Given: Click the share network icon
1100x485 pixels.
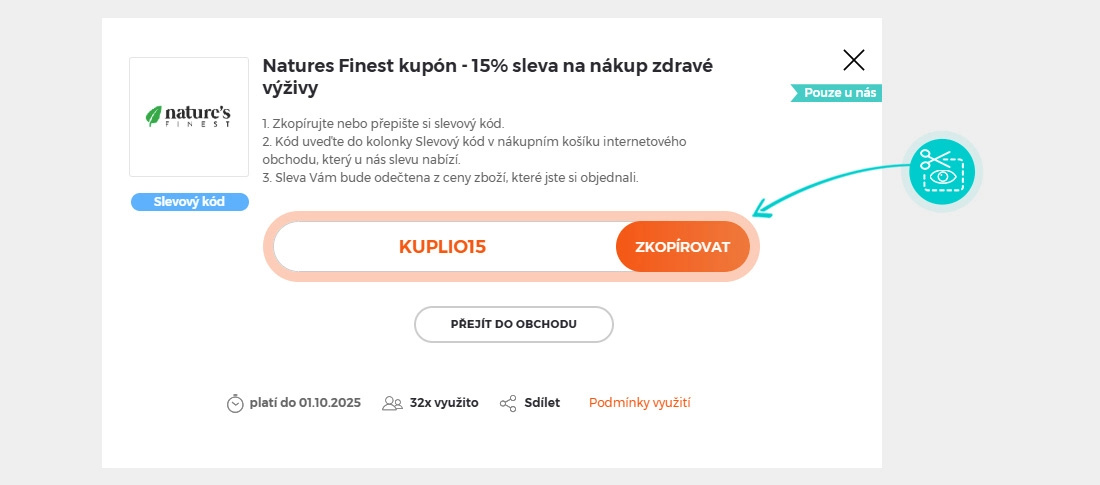Looking at the screenshot, I should point(508,403).
